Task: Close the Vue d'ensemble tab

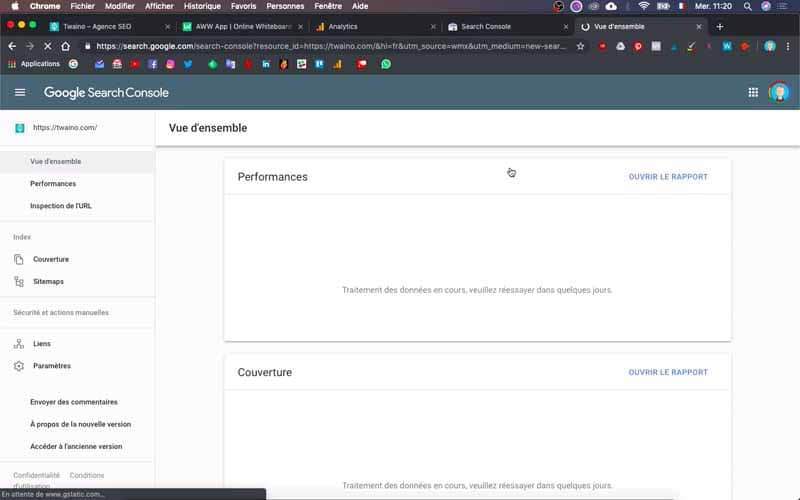Action: point(698,27)
